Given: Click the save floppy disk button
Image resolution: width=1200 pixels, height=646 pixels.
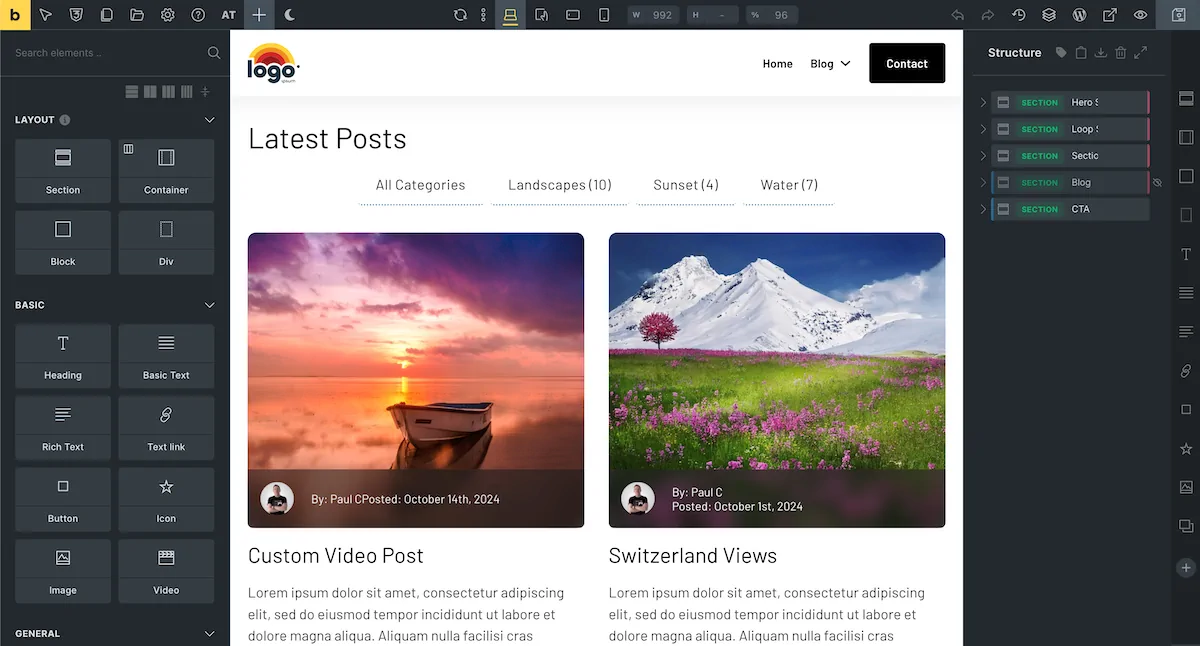Looking at the screenshot, I should pos(1178,15).
